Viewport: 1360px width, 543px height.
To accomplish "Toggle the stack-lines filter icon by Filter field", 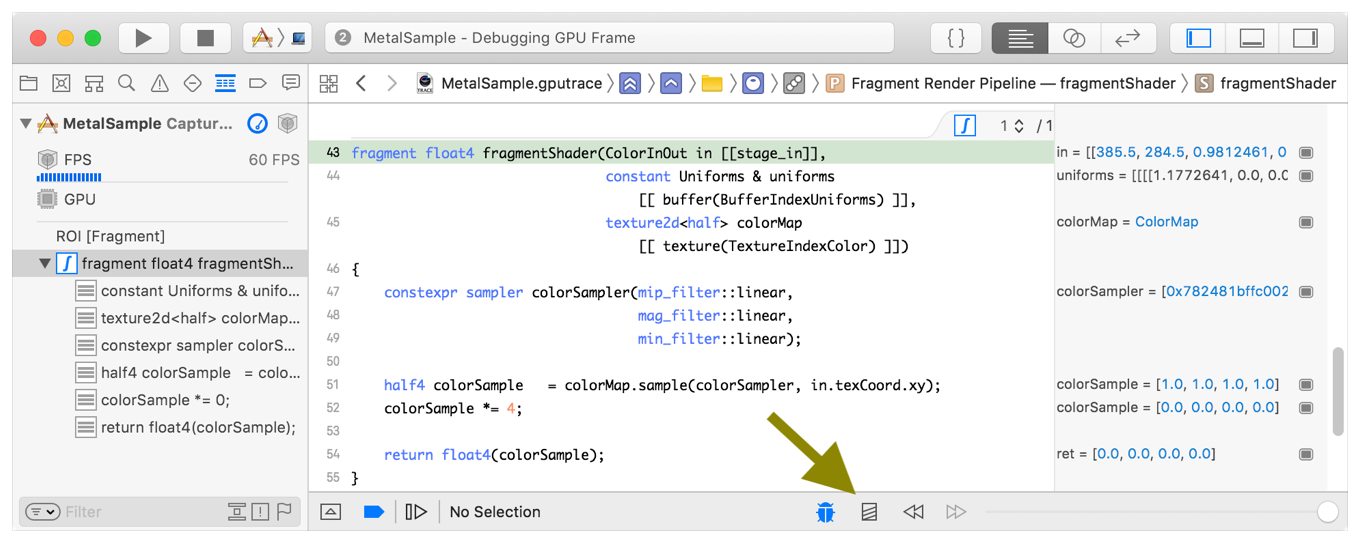I will click(237, 512).
